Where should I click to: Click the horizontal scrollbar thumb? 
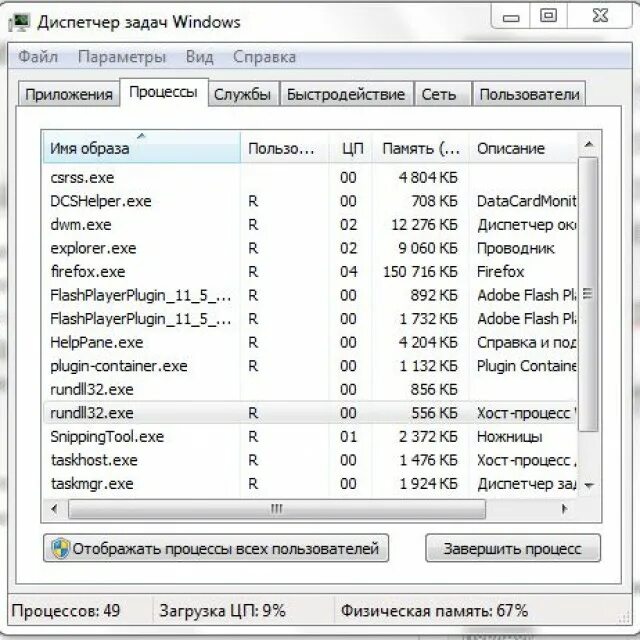pyautogui.click(x=277, y=509)
